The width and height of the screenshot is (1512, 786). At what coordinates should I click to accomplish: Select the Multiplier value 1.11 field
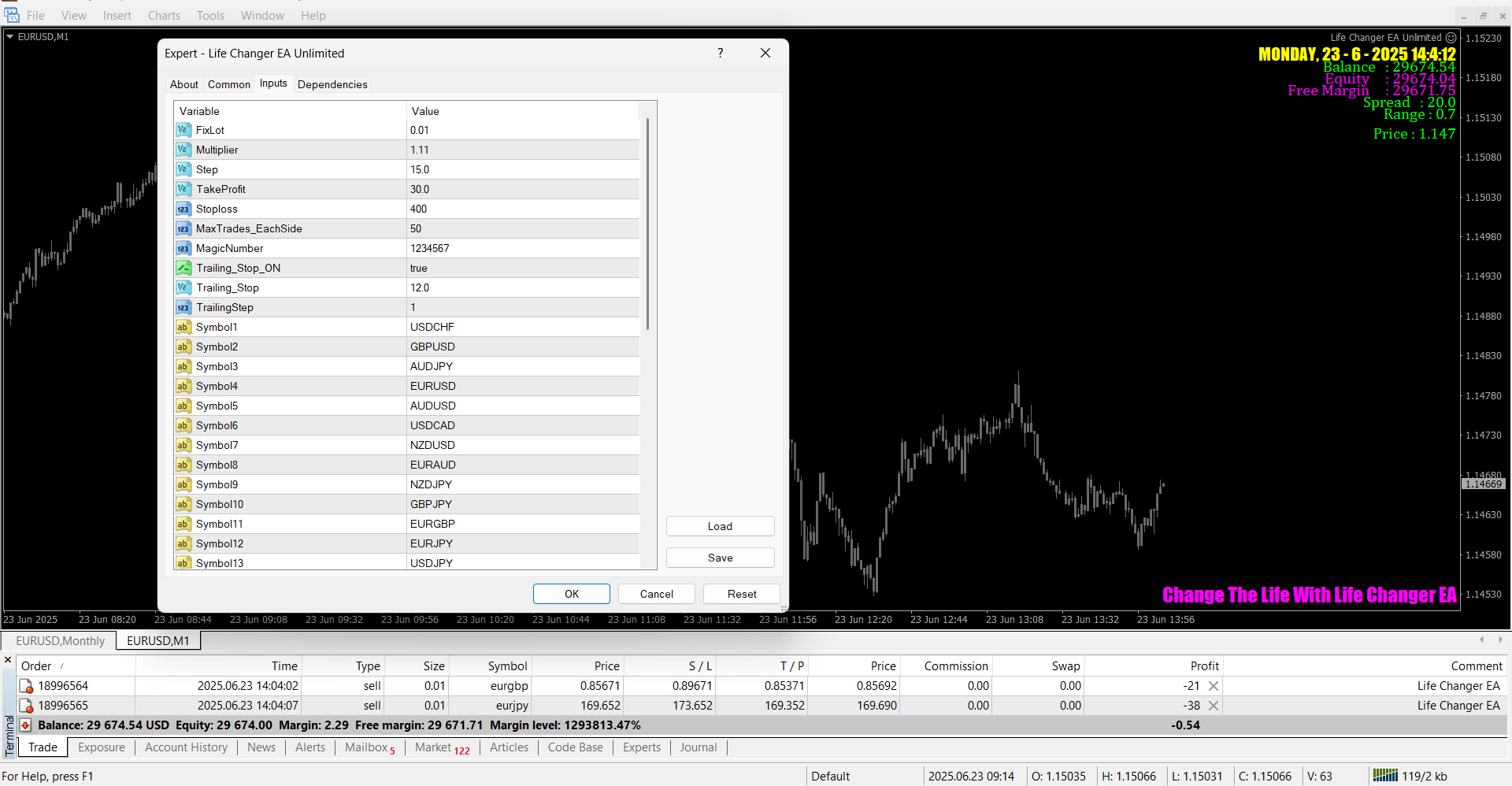[x=522, y=150]
